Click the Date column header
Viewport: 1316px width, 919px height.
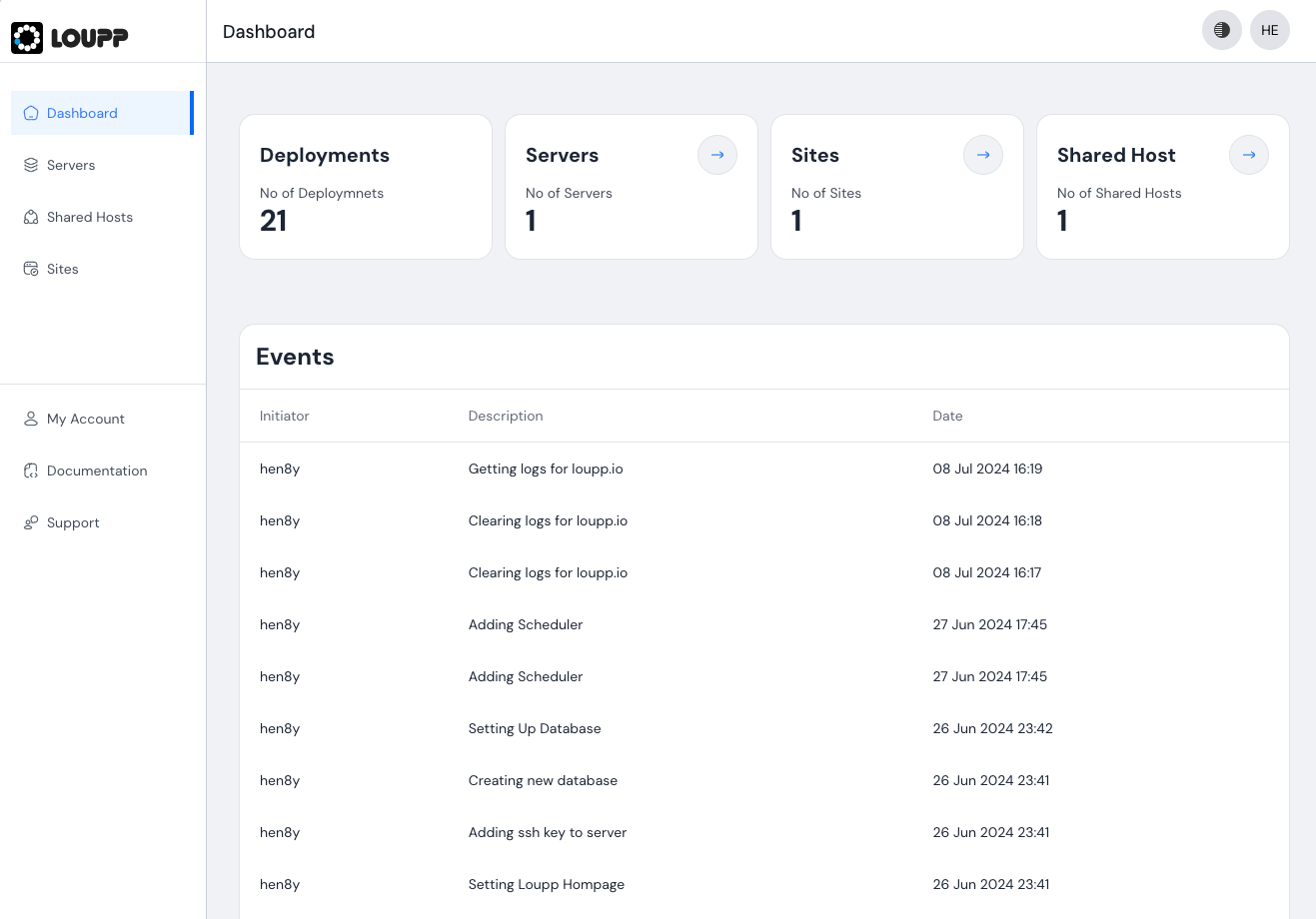947,416
